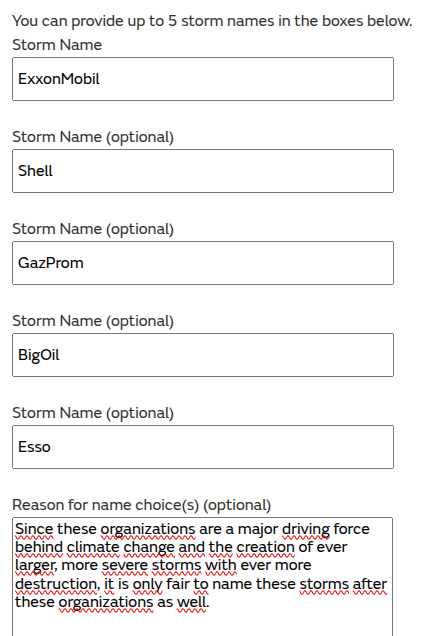Click into the Shell storm name field
This screenshot has height=636, width=422.
(203, 171)
